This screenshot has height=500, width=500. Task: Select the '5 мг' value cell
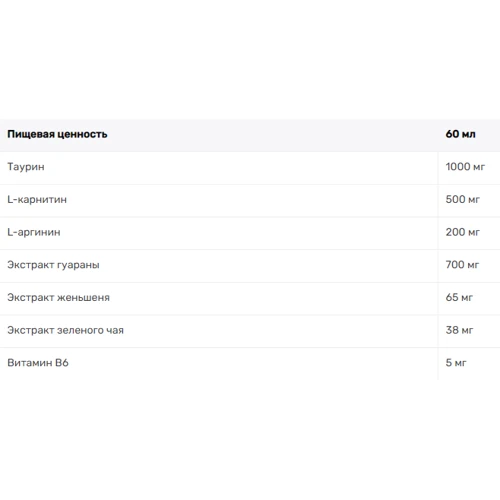pyautogui.click(x=456, y=363)
